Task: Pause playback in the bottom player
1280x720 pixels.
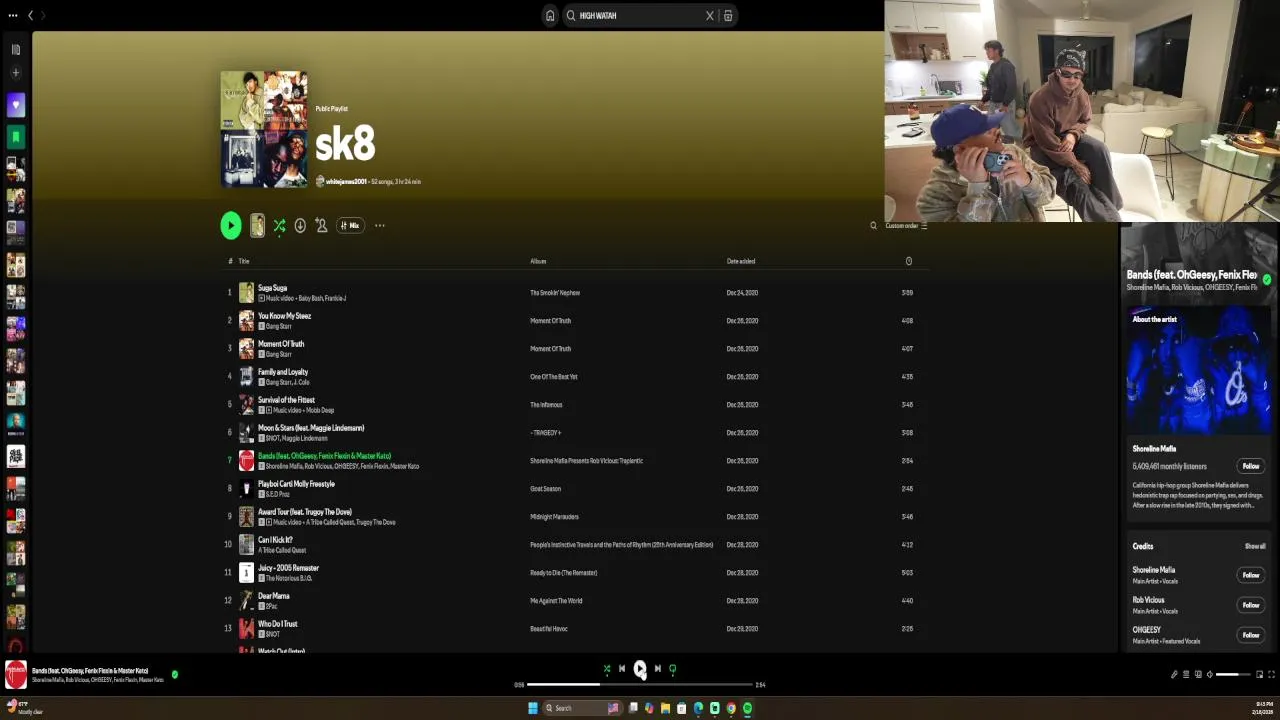Action: pyautogui.click(x=640, y=669)
